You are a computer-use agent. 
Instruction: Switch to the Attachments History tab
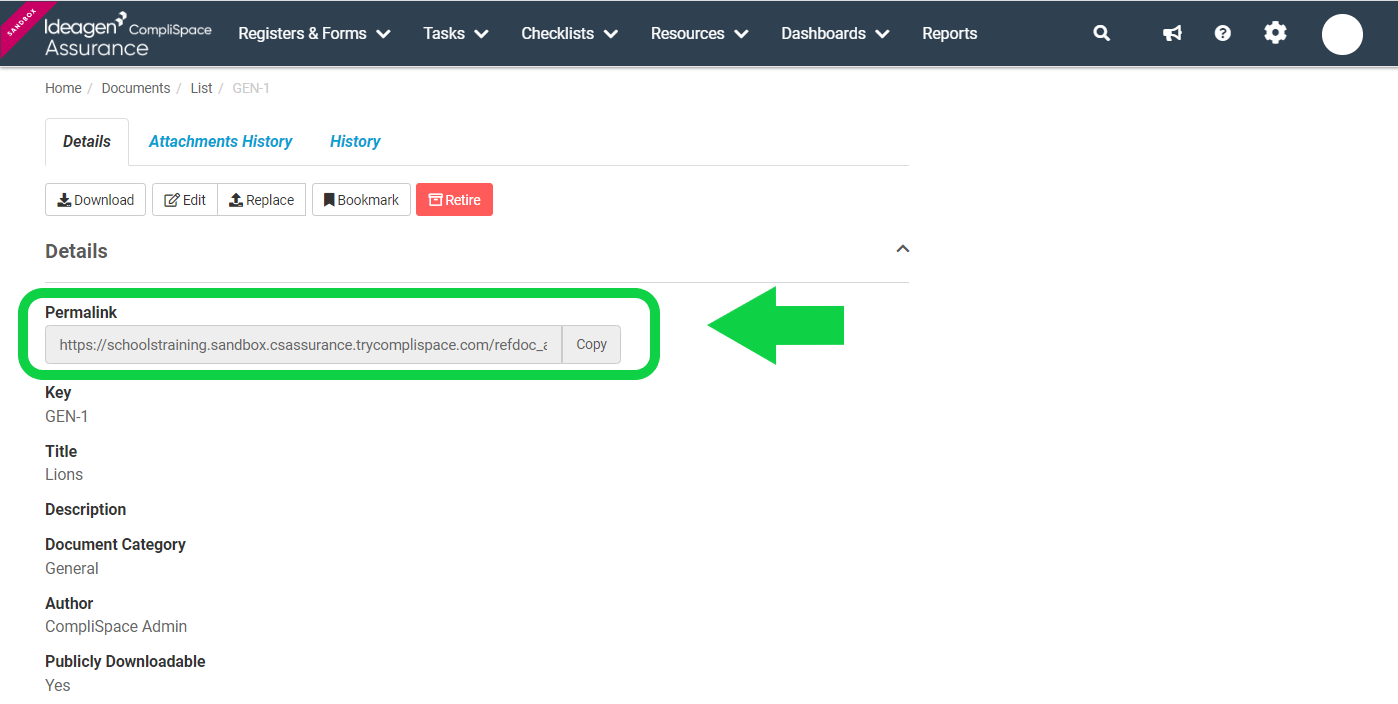point(220,142)
